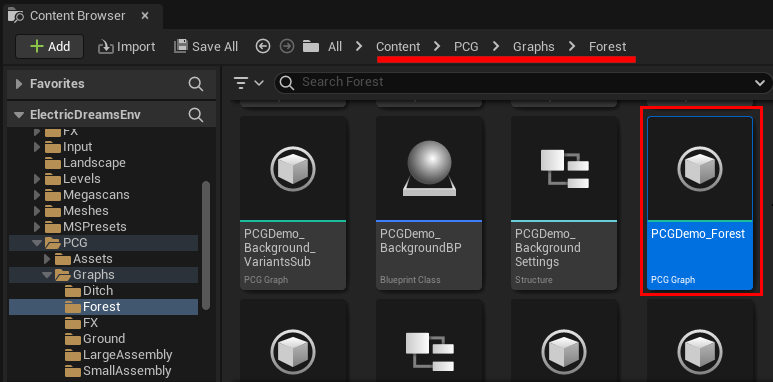Click the Import button
Screen dimensions: 773x382
(127, 47)
